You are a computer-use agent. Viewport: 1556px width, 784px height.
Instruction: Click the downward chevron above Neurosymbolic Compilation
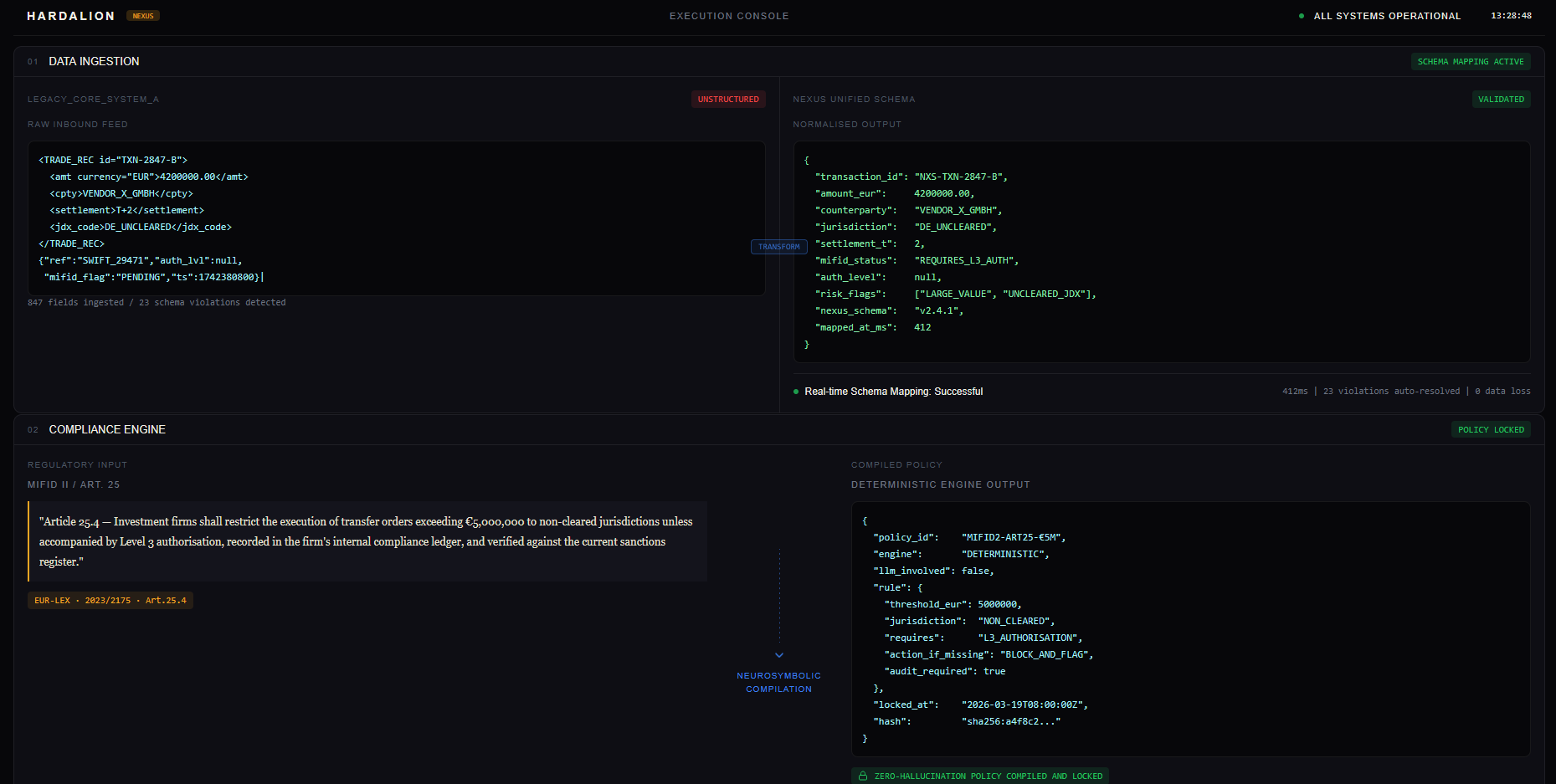[x=779, y=655]
